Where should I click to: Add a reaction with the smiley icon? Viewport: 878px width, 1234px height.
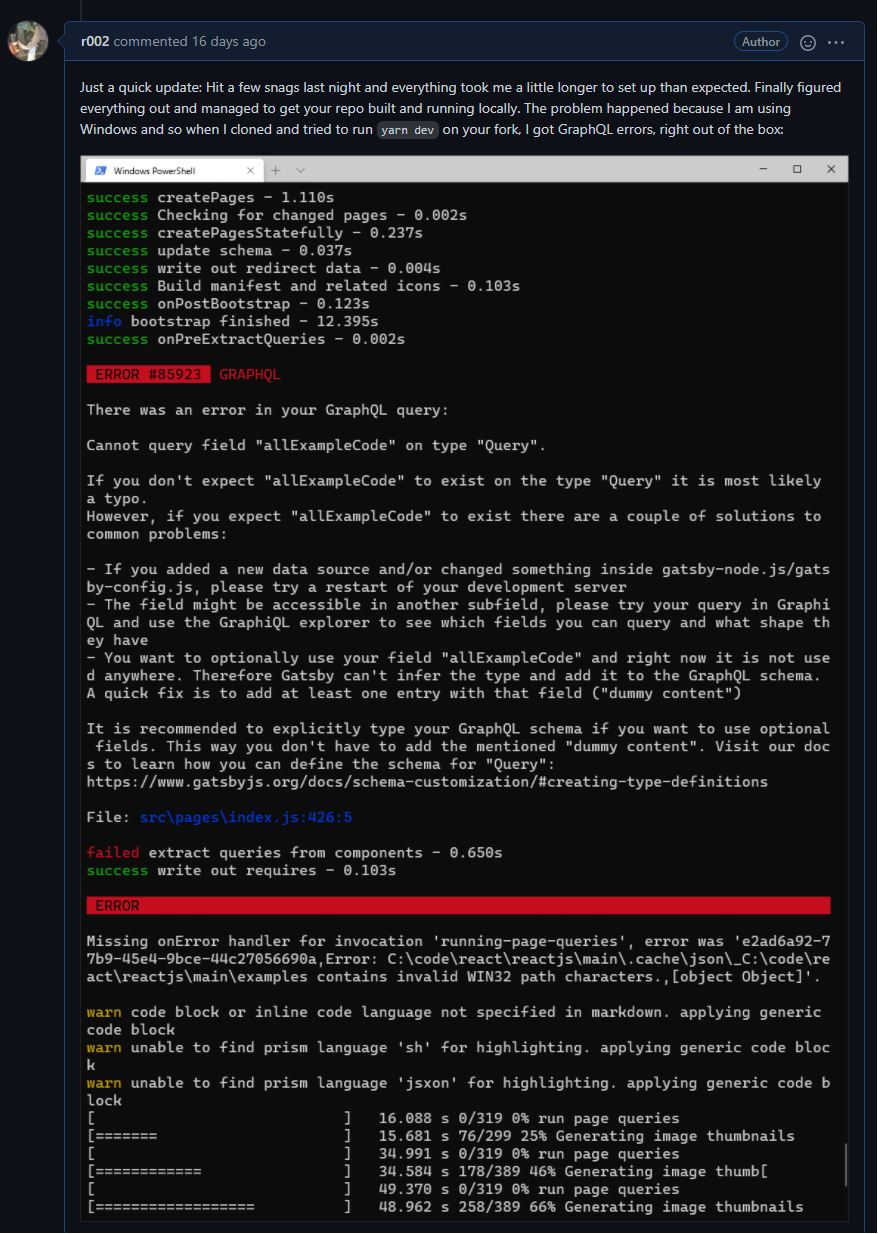click(x=808, y=42)
